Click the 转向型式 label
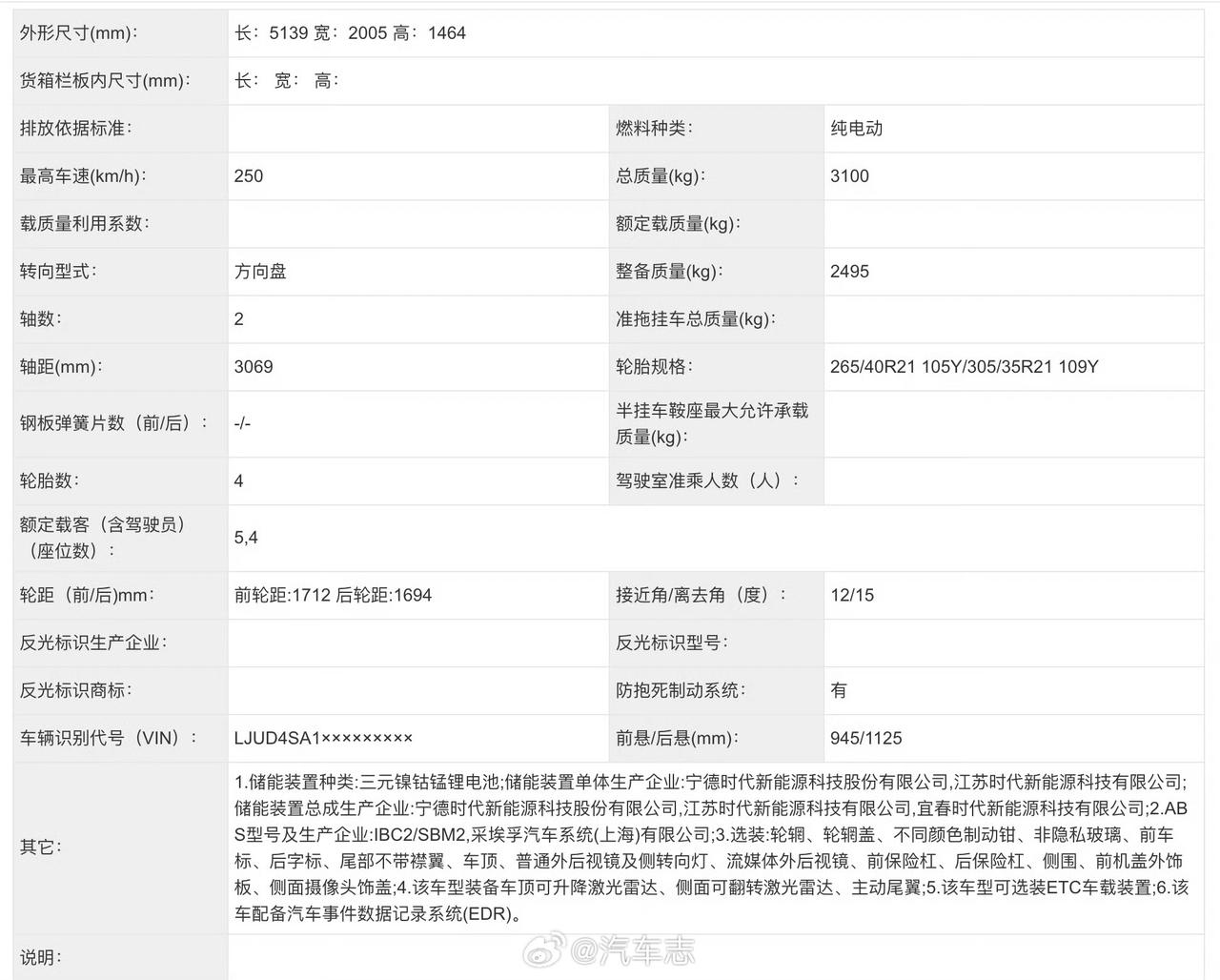 (x=59, y=272)
